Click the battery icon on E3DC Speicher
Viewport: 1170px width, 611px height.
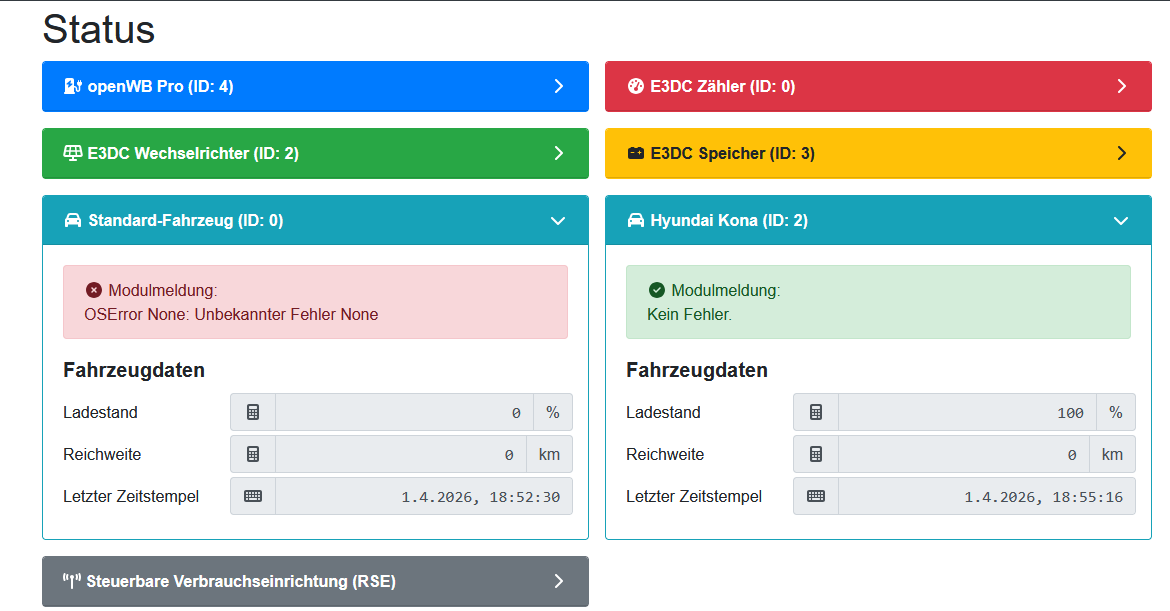pyautogui.click(x=636, y=154)
